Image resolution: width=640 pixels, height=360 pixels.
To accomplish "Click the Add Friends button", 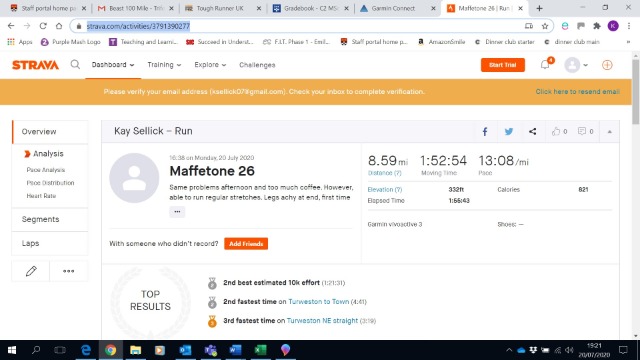I will click(246, 244).
